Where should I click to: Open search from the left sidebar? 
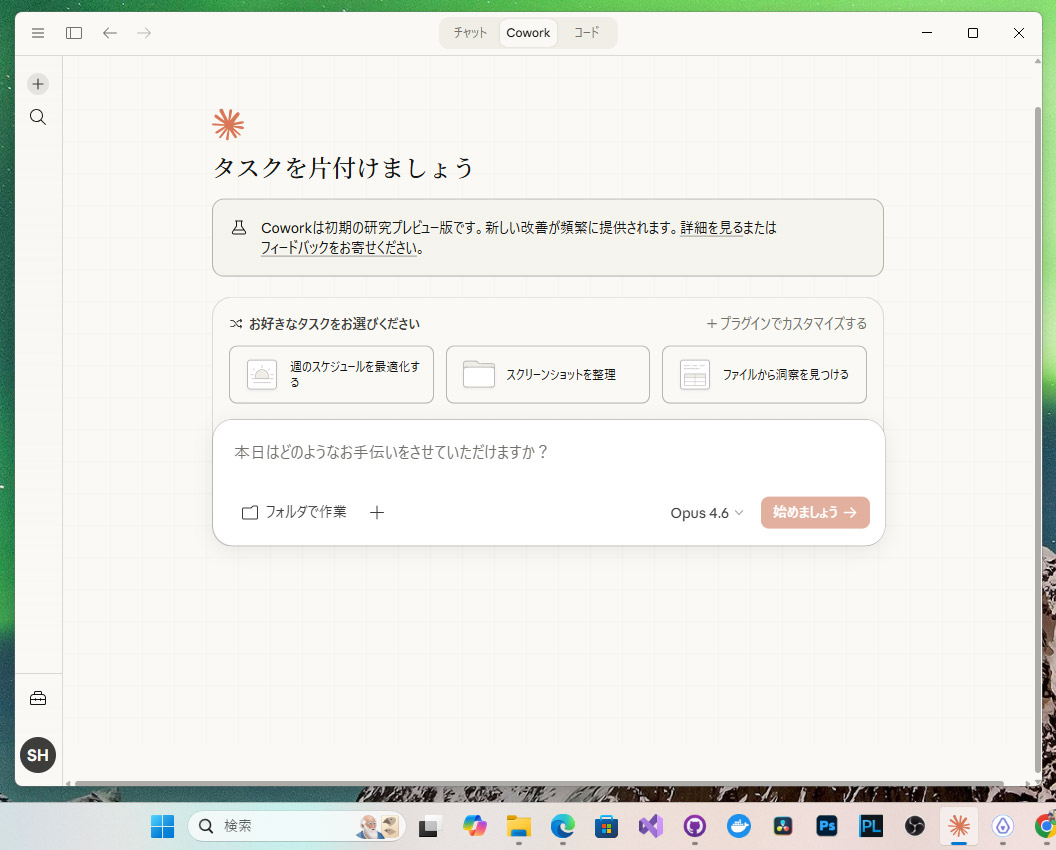38,117
